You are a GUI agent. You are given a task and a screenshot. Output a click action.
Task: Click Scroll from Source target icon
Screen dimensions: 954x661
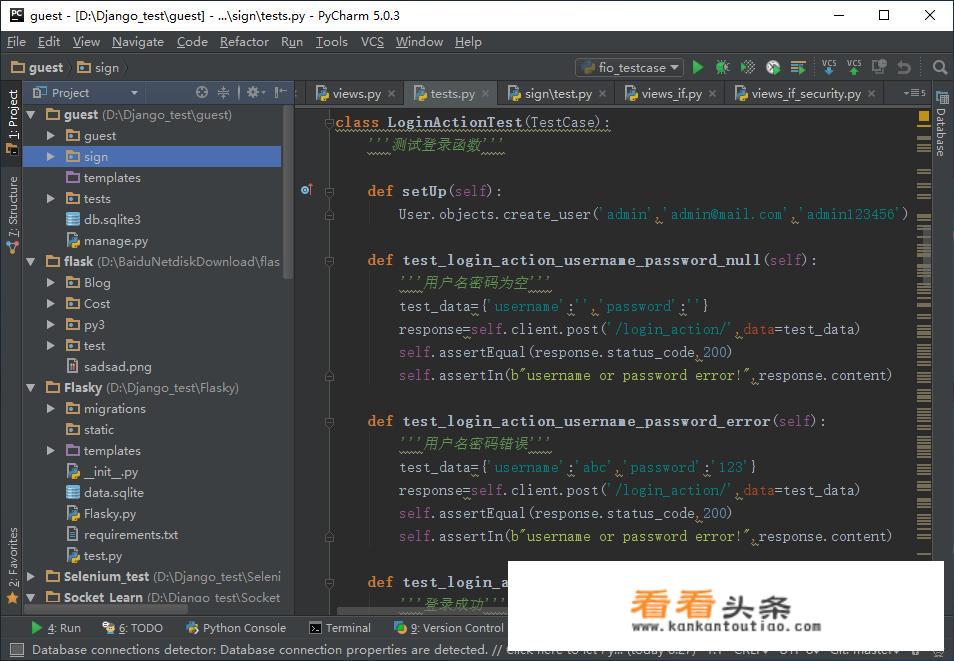tap(202, 93)
